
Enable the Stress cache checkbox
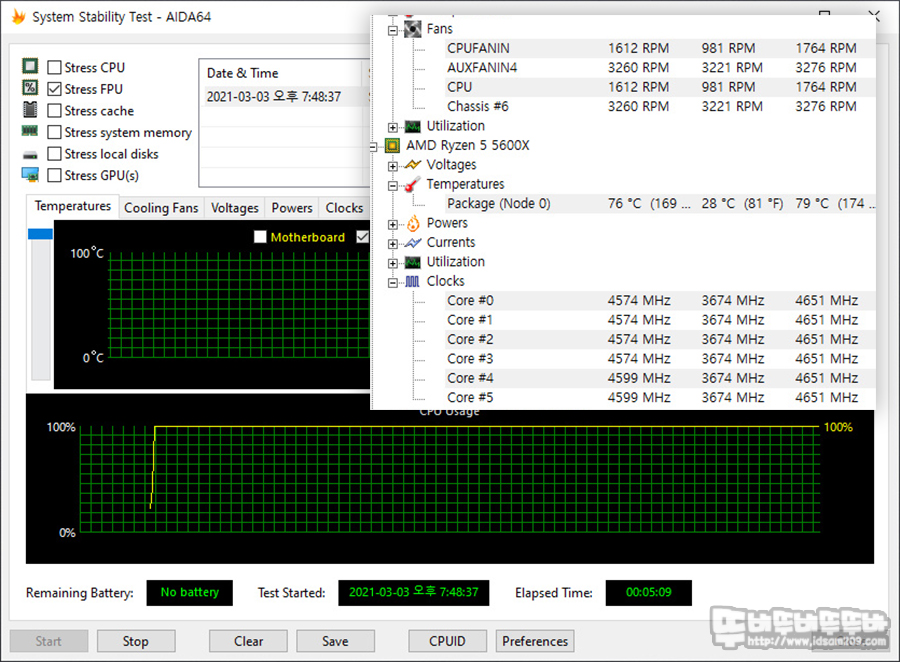pyautogui.click(x=55, y=111)
